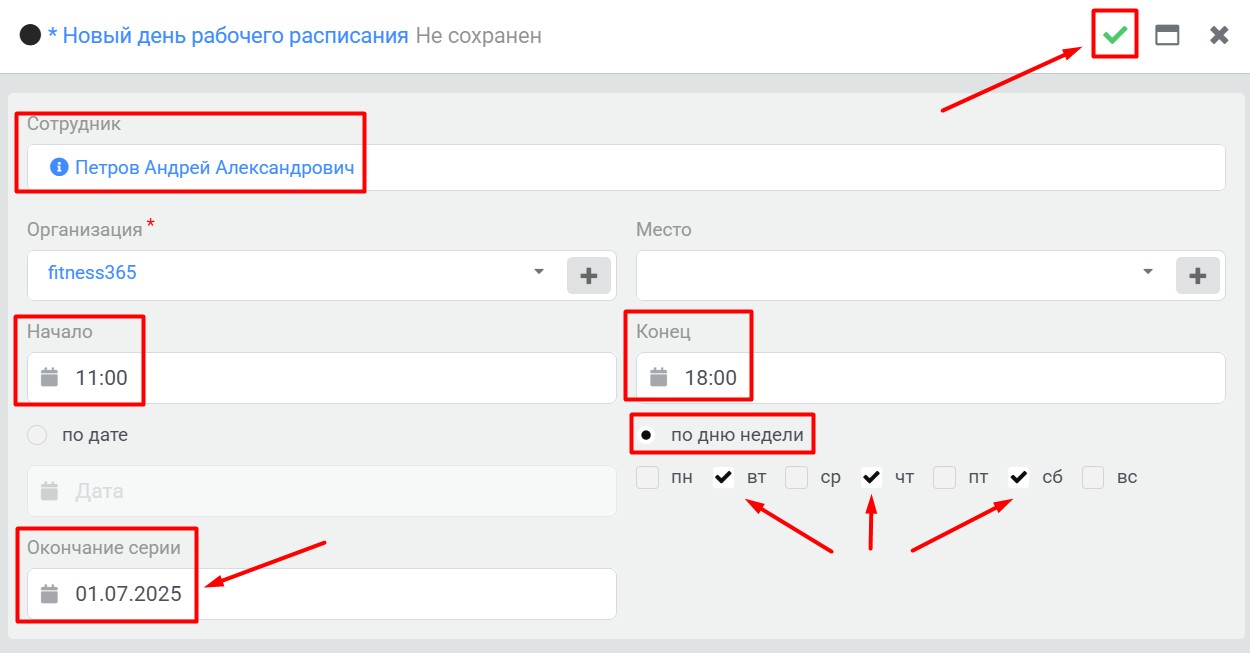Uncheck the вт weekday checkbox
The image size is (1250, 653).
click(723, 477)
